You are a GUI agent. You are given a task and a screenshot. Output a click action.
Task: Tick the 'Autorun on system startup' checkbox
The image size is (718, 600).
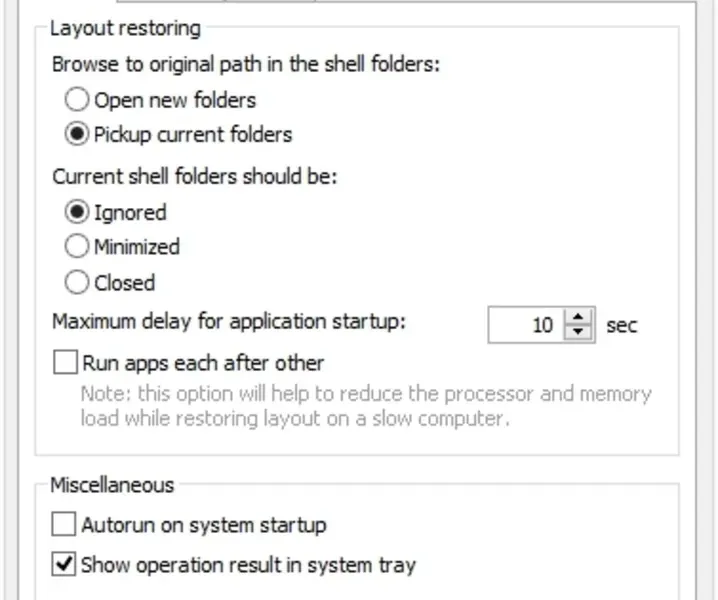(x=64, y=524)
